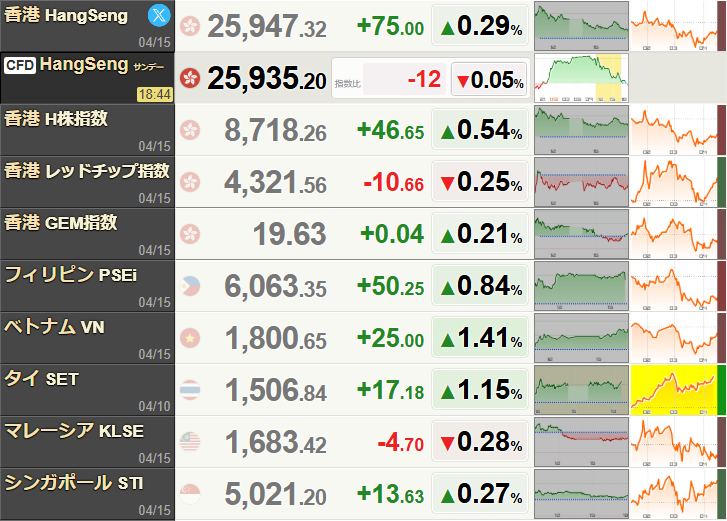The image size is (727, 521).
Task: Click the HangSeng orange long-term chart
Action: (674, 26)
